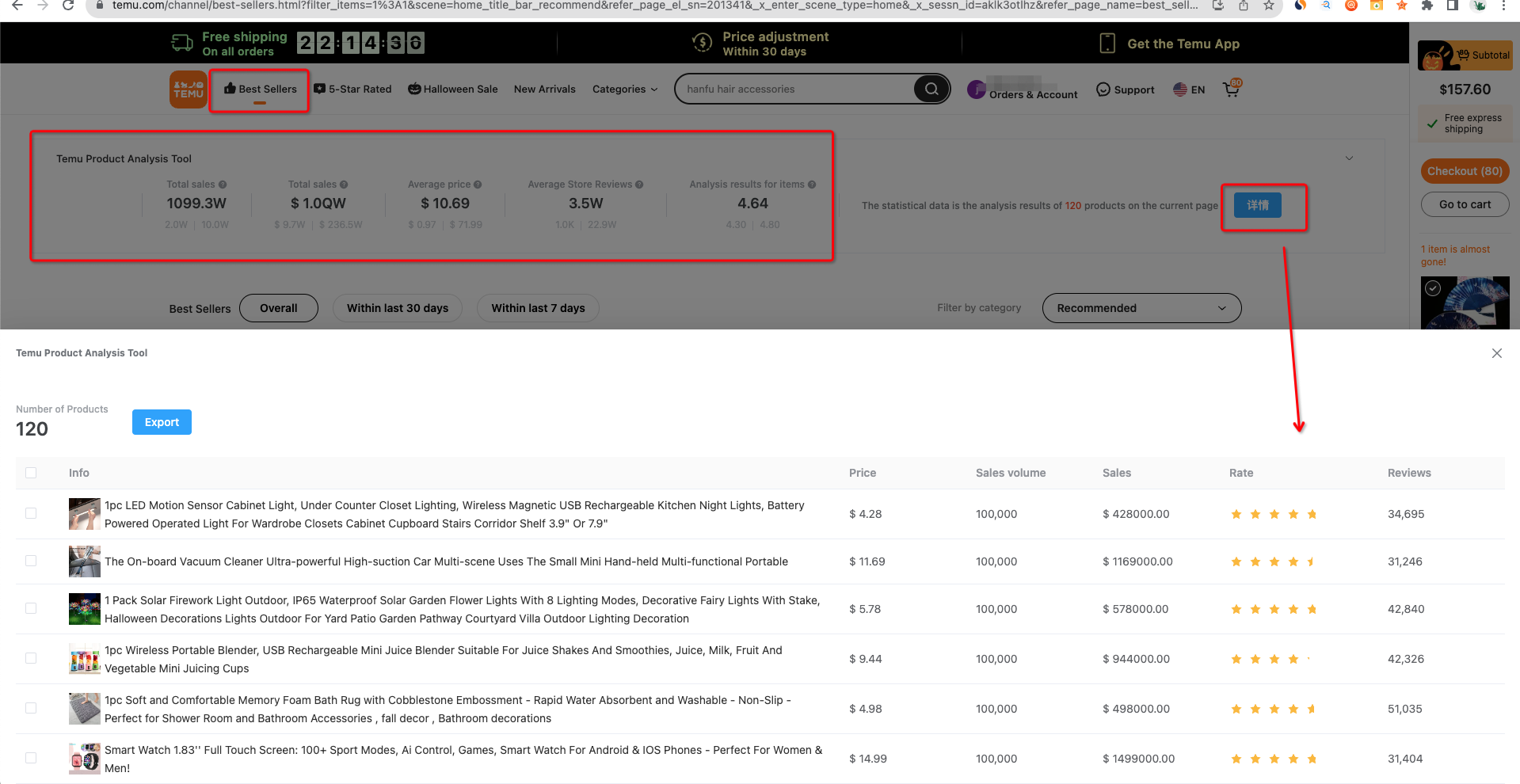Switch to the Best Sellers tab
The image size is (1520, 784).
point(260,89)
